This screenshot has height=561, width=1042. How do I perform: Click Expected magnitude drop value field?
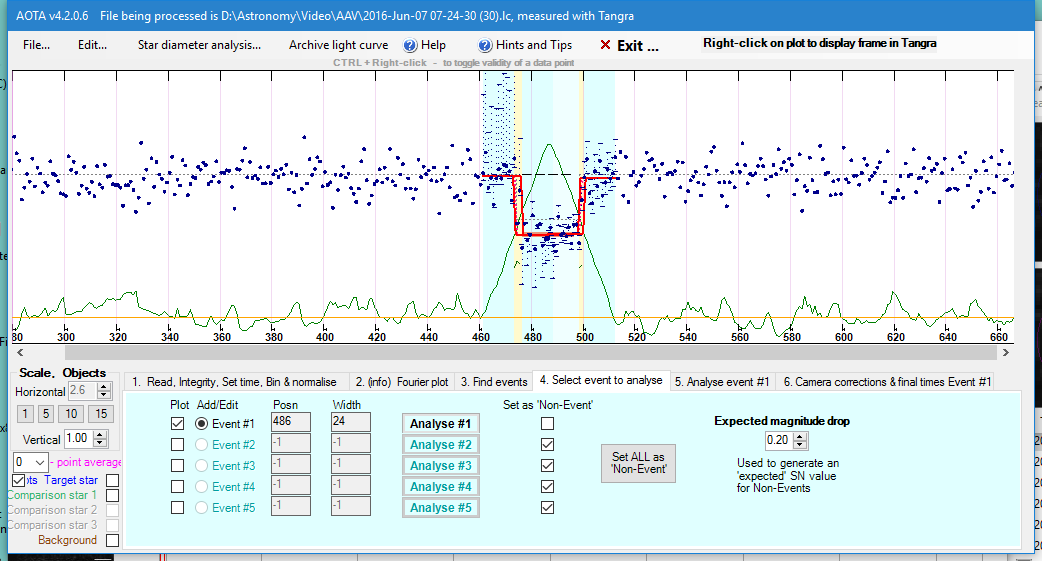pyautogui.click(x=780, y=440)
